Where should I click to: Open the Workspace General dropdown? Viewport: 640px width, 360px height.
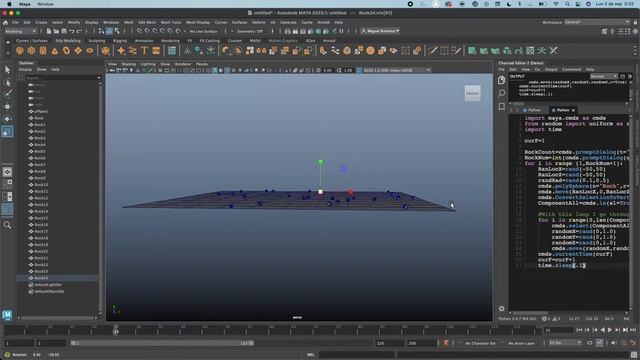point(597,22)
